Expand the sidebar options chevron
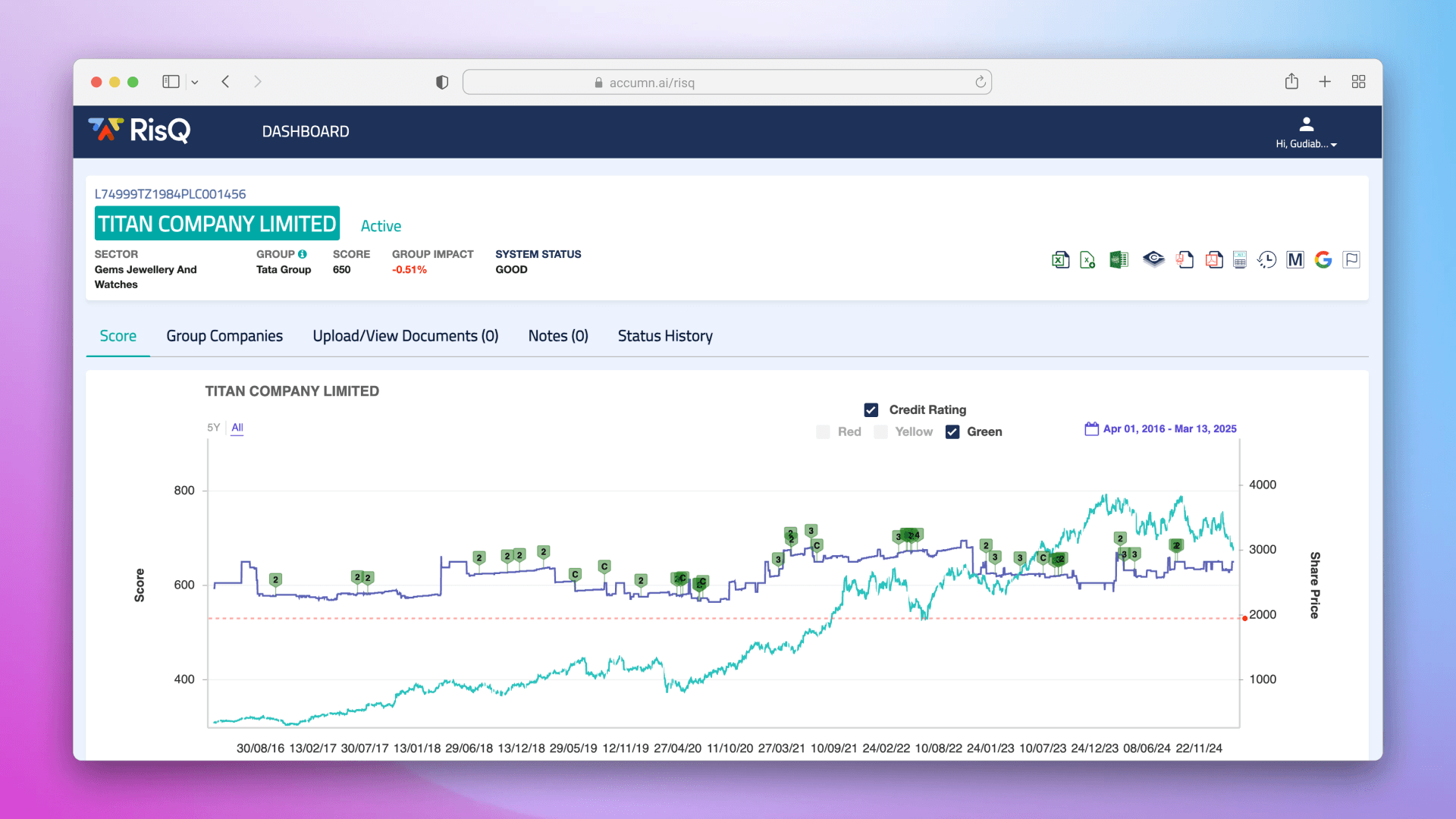 195,83
